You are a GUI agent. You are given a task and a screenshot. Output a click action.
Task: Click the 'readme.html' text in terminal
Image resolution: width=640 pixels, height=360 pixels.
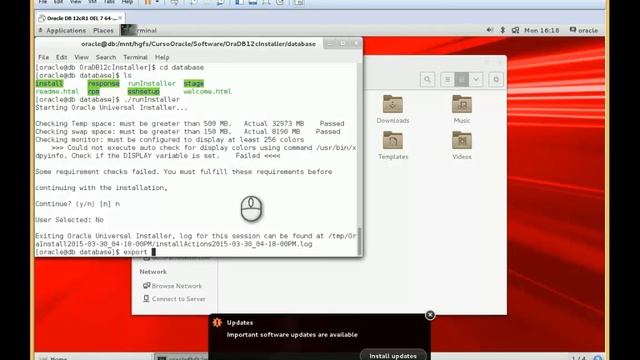coord(57,91)
